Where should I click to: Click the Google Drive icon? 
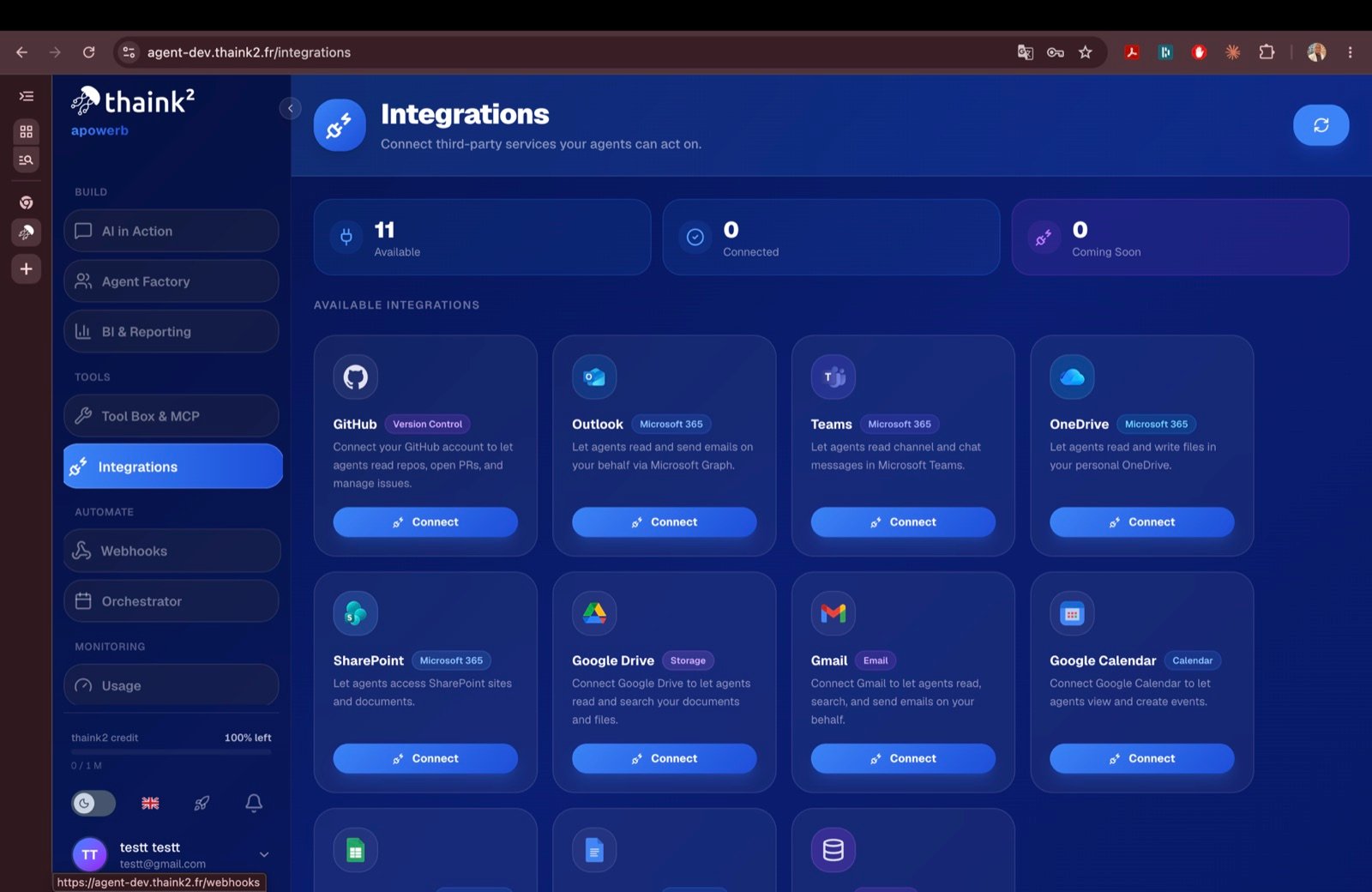[x=594, y=613]
